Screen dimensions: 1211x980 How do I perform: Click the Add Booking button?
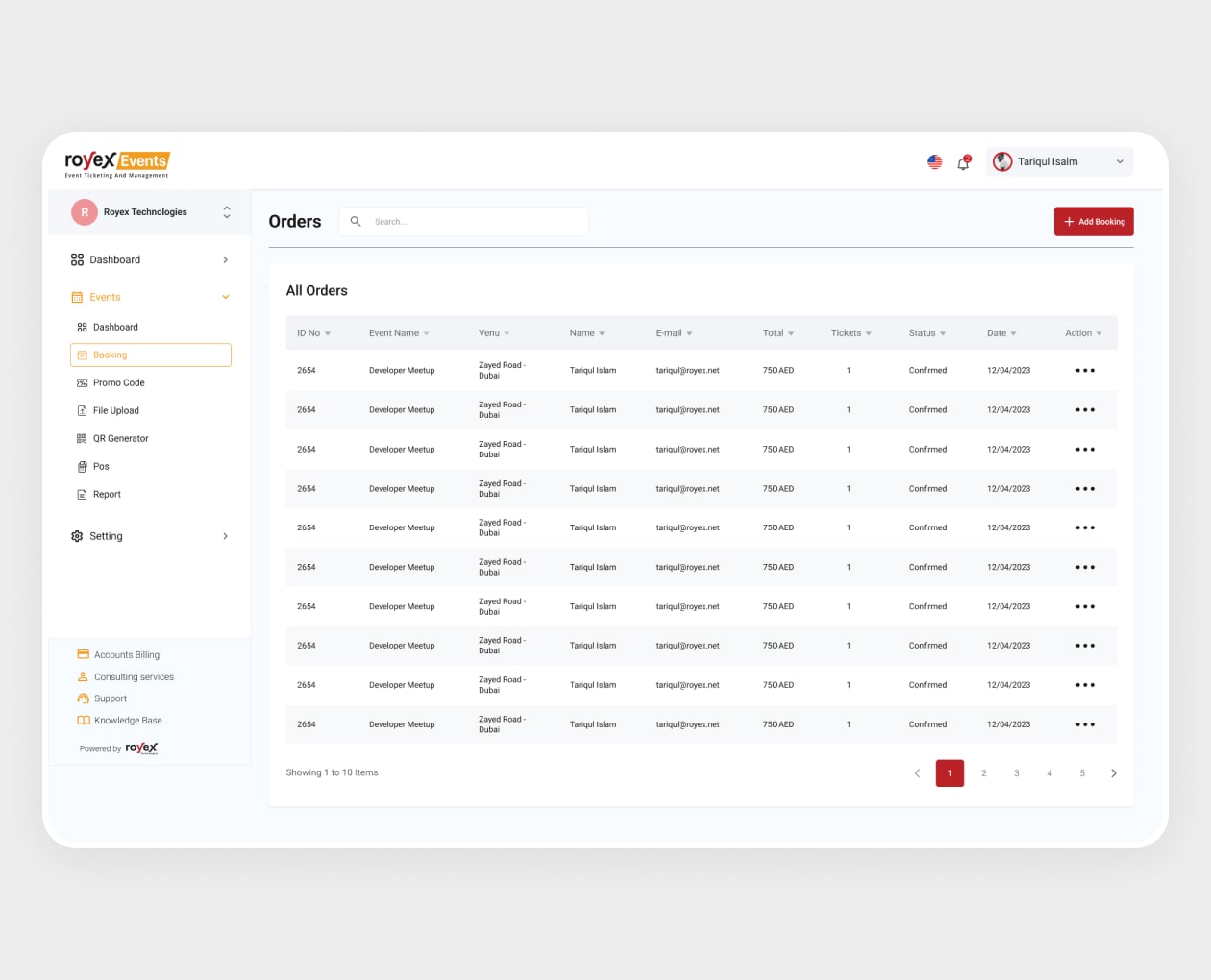pyautogui.click(x=1094, y=222)
